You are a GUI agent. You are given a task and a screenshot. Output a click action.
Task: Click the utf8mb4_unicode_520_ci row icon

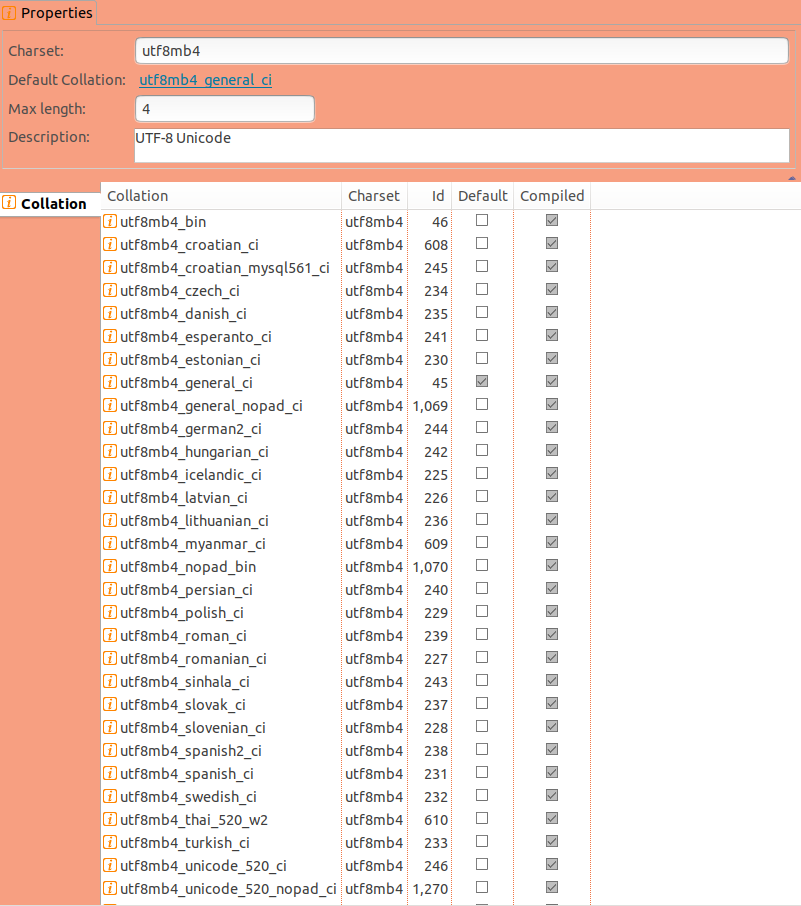[110, 865]
